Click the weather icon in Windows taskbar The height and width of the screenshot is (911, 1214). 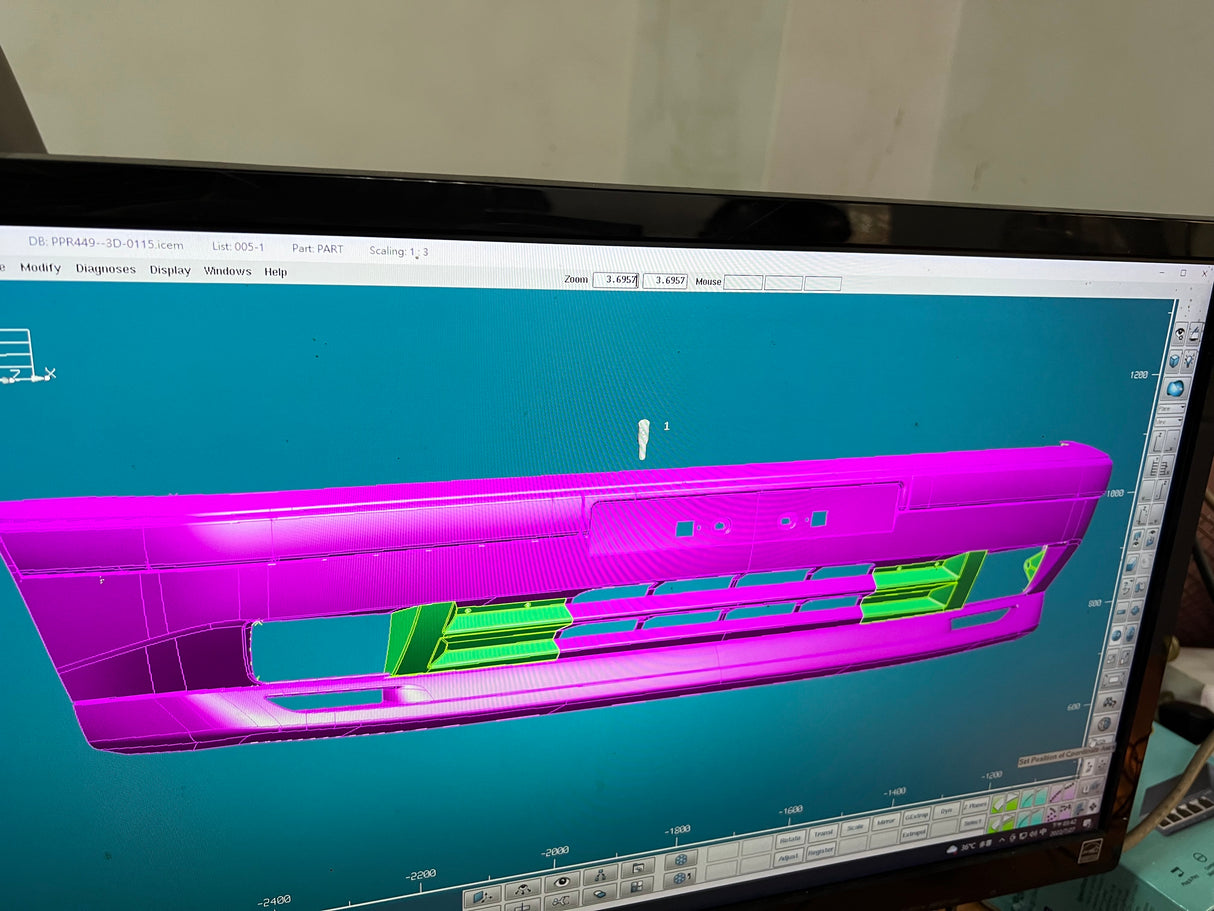(x=953, y=848)
